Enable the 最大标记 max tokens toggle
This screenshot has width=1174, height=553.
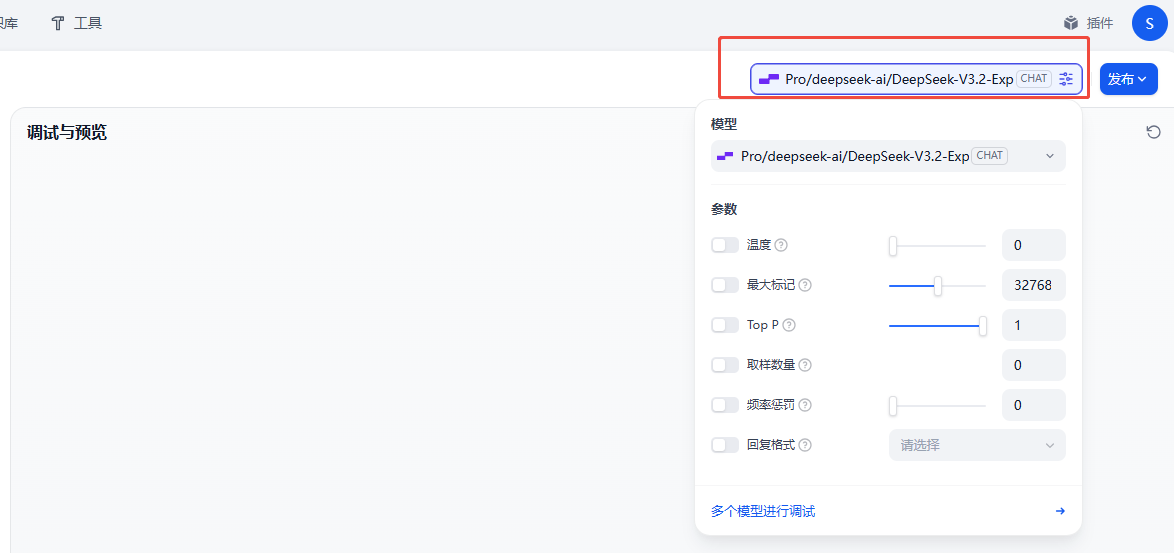click(725, 285)
